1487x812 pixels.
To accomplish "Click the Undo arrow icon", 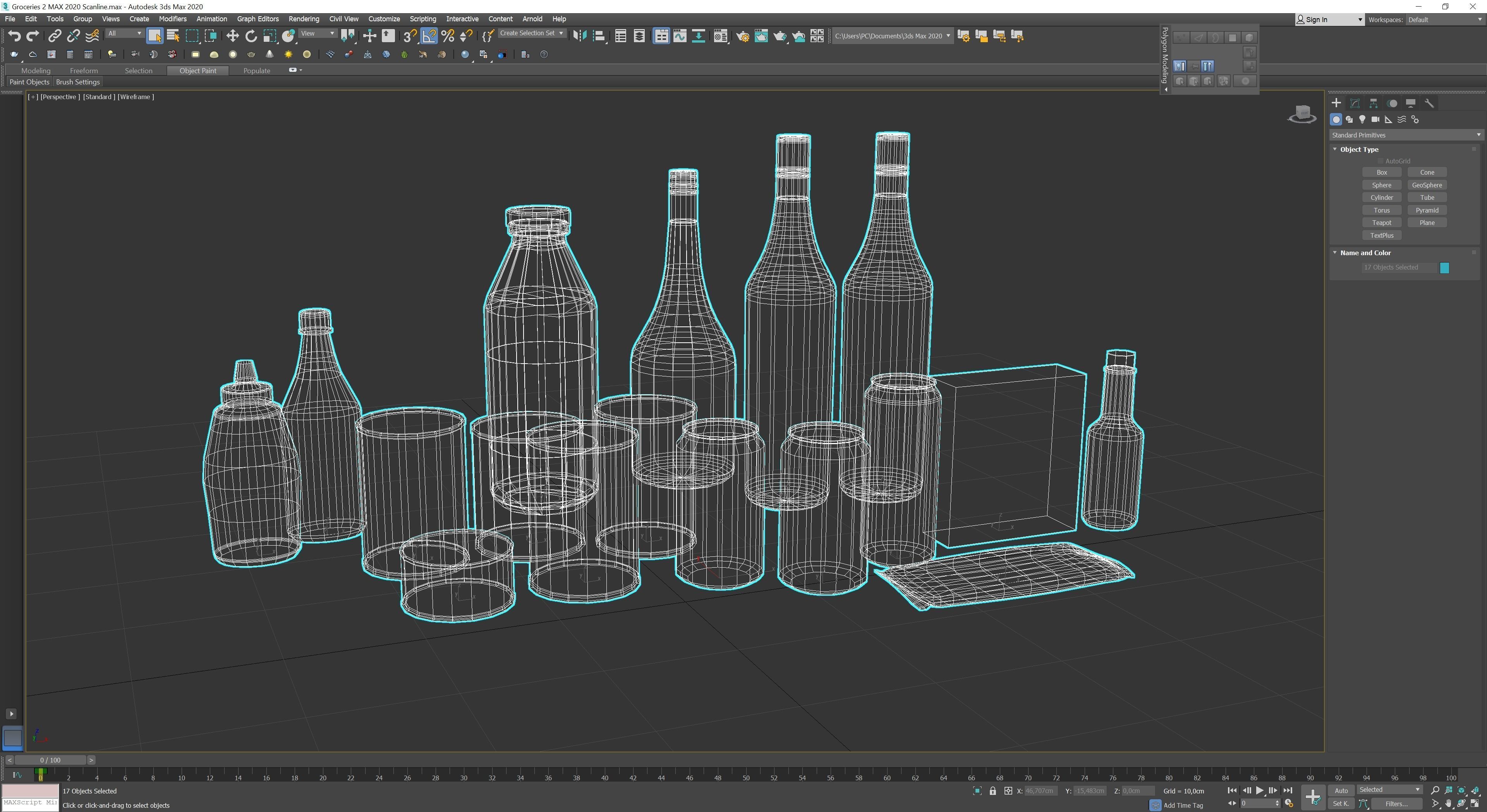I will pyautogui.click(x=14, y=36).
